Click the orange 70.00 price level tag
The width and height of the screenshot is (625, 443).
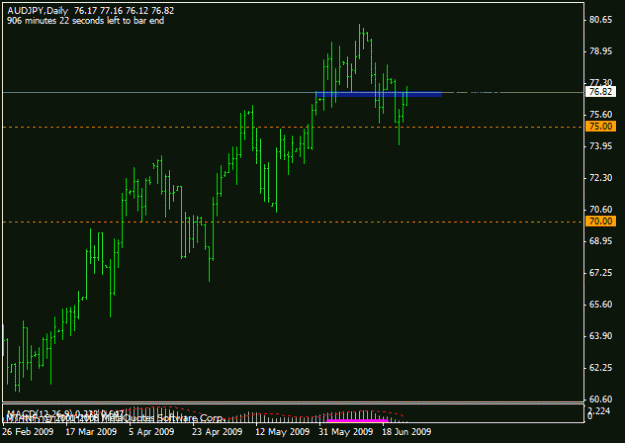600,221
